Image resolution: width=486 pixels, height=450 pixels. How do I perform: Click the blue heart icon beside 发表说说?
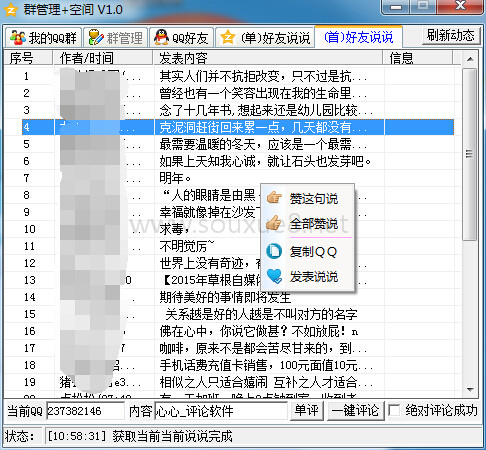coord(274,276)
